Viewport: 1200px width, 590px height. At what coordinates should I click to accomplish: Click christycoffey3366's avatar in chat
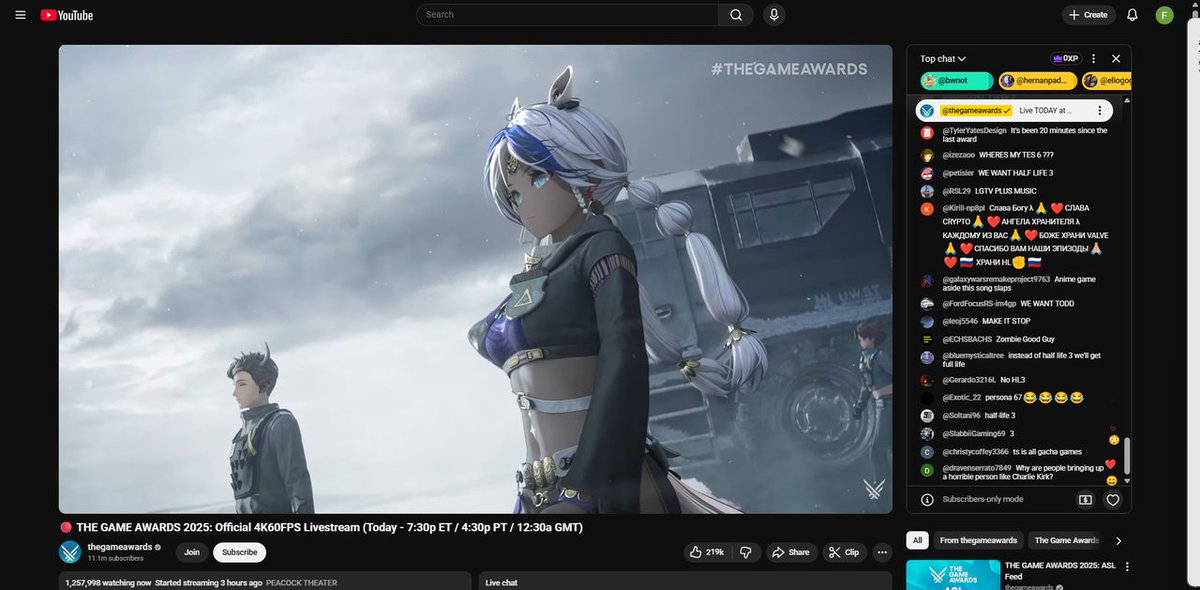click(x=927, y=452)
